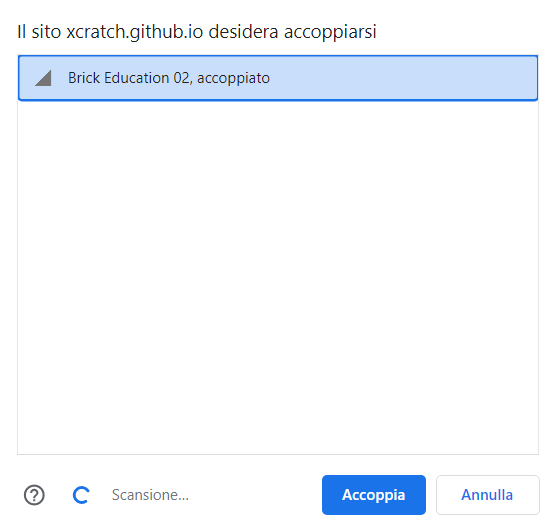Viewport: 558px width, 531px height.
Task: Click the blue scanning spinner icon
Action: [81, 495]
